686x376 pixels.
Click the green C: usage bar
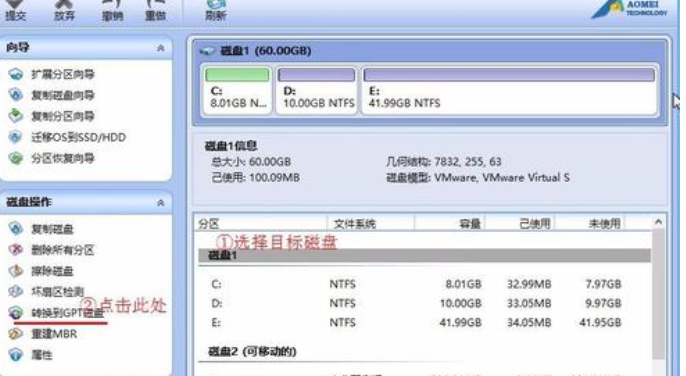pos(237,75)
